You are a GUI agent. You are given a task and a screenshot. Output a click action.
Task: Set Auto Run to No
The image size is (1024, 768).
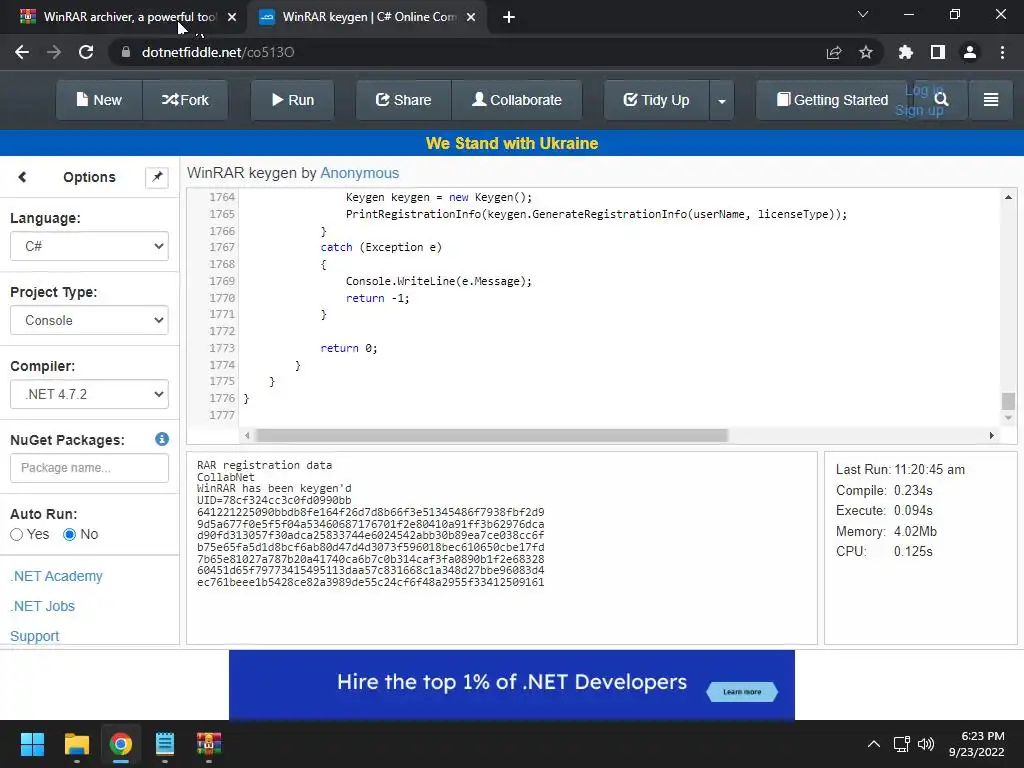69,534
